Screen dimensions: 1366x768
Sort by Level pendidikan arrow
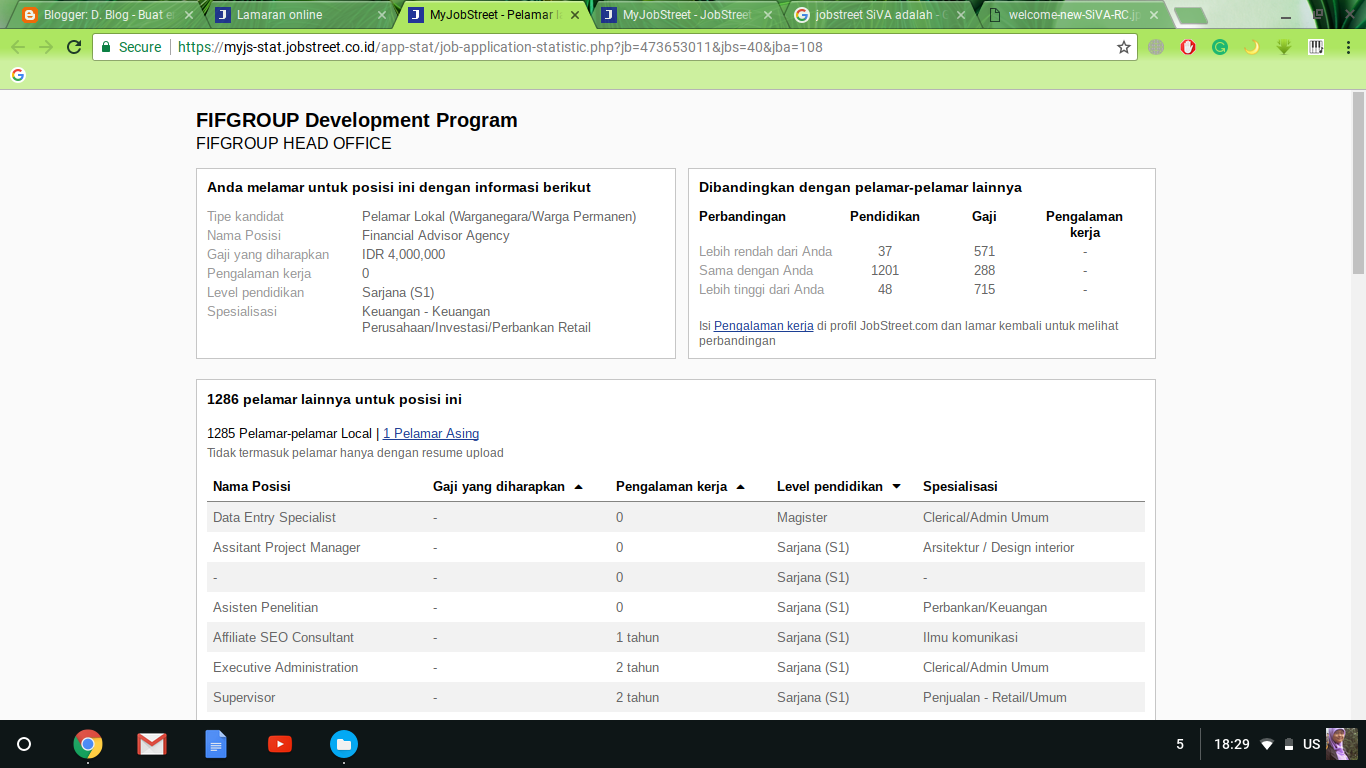point(896,487)
